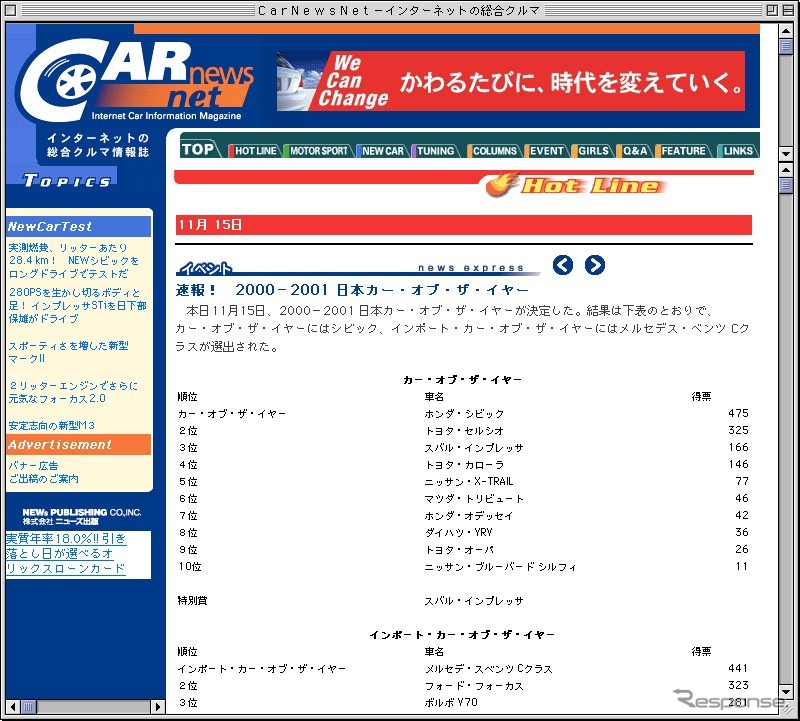Click the sidebar horizontal scroll thumb
Screen dimensions: 800x721
pyautogui.click(x=29, y=707)
